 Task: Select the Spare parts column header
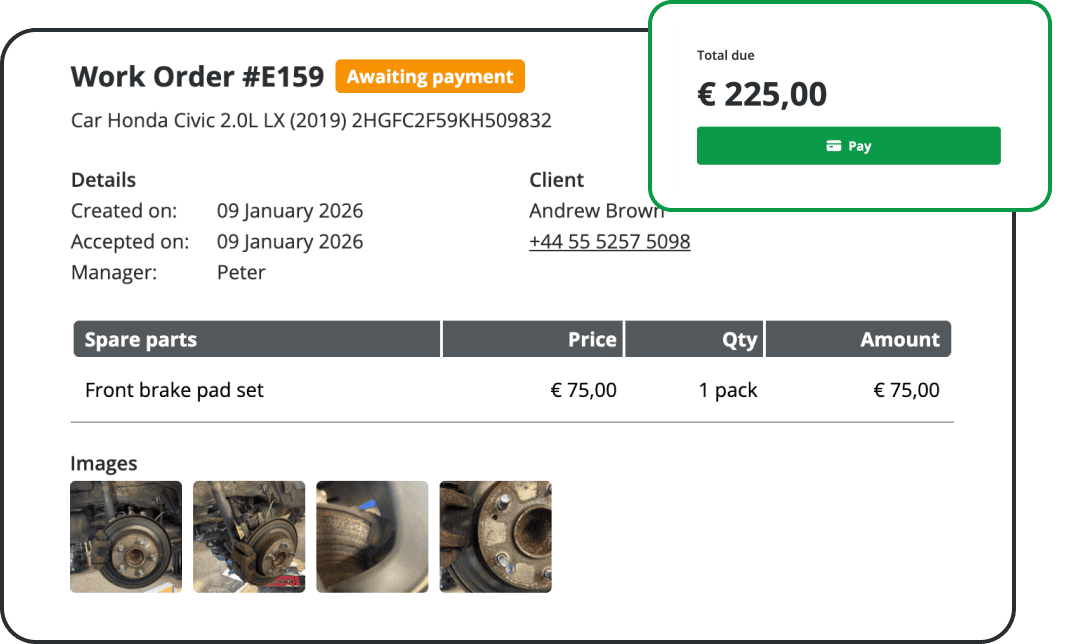[x=140, y=338]
